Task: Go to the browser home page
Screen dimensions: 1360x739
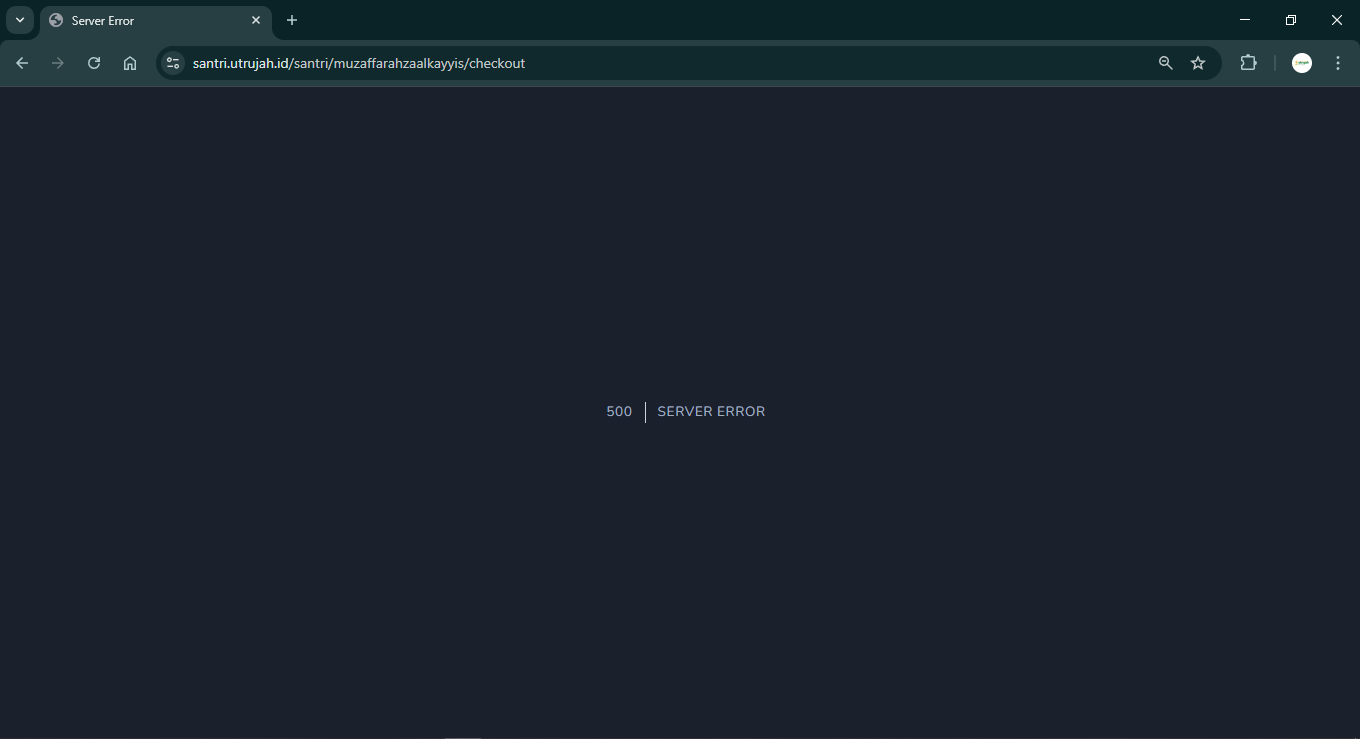Action: click(x=130, y=63)
